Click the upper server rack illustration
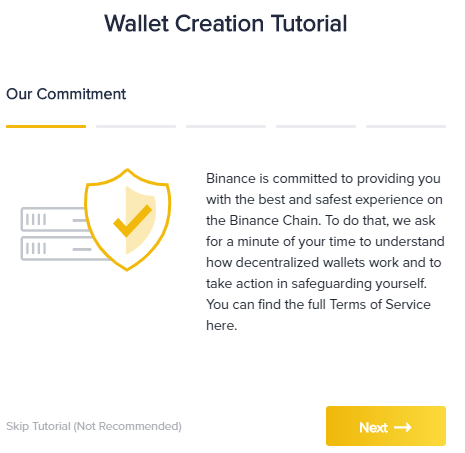The width and height of the screenshot is (465, 453). (53, 219)
